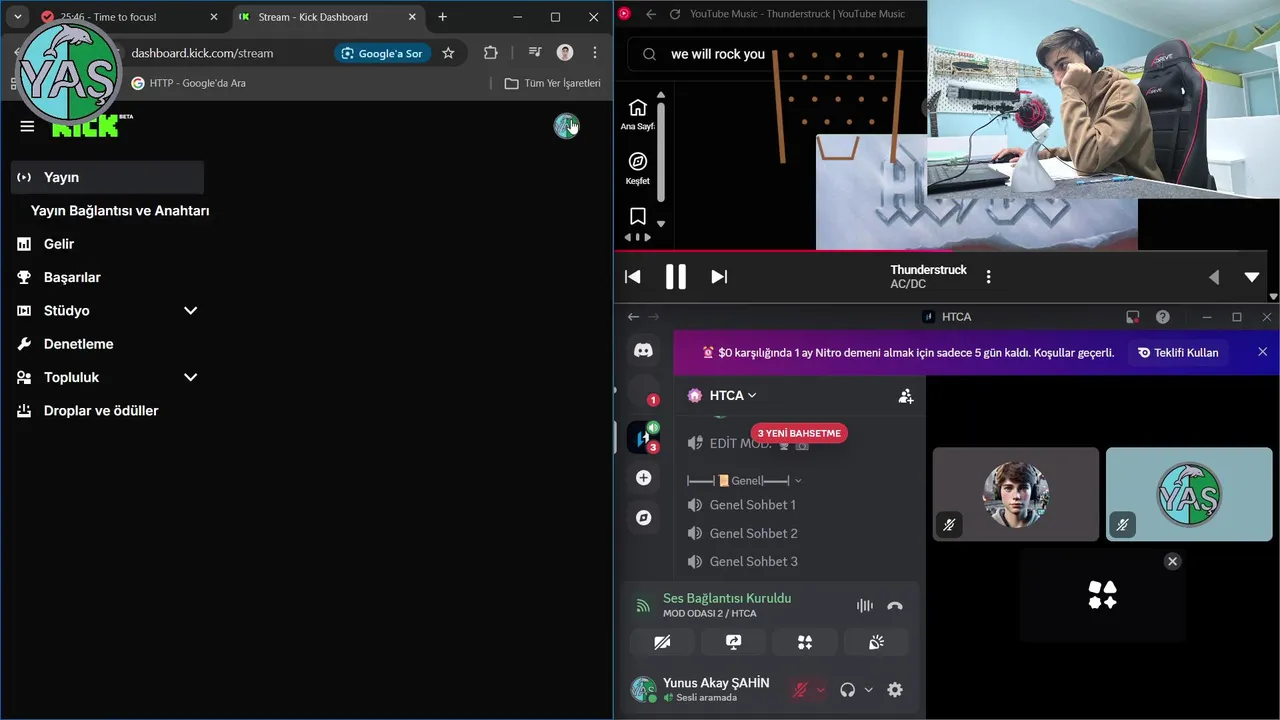Click the Google'a Sor button

coord(381,53)
